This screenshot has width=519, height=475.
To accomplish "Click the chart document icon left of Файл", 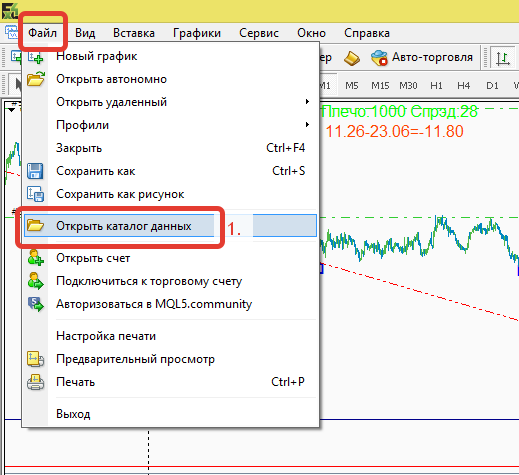I will 11,33.
